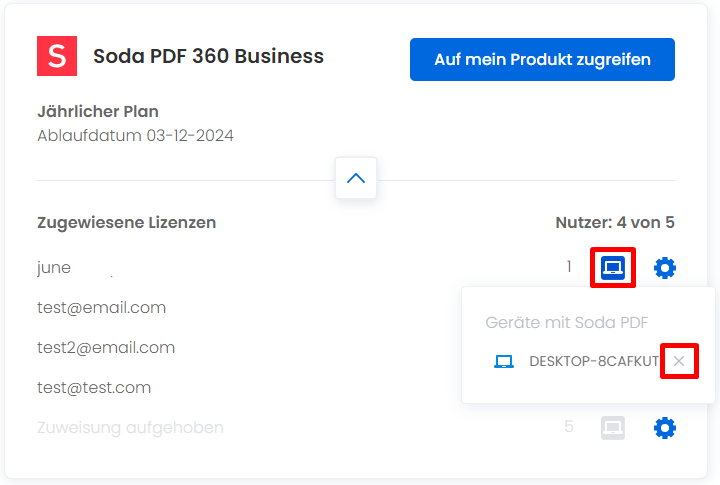Select test@test.com license entry
The height and width of the screenshot is (485, 720).
(94, 388)
